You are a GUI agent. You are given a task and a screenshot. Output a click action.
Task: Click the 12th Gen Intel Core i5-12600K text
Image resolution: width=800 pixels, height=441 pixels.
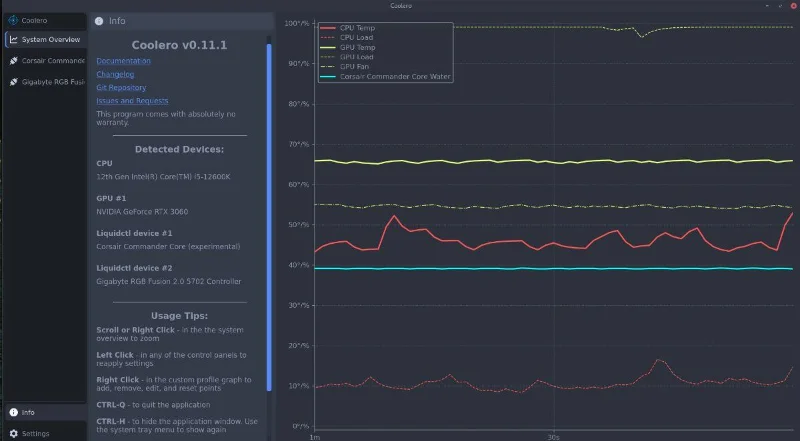tap(163, 177)
